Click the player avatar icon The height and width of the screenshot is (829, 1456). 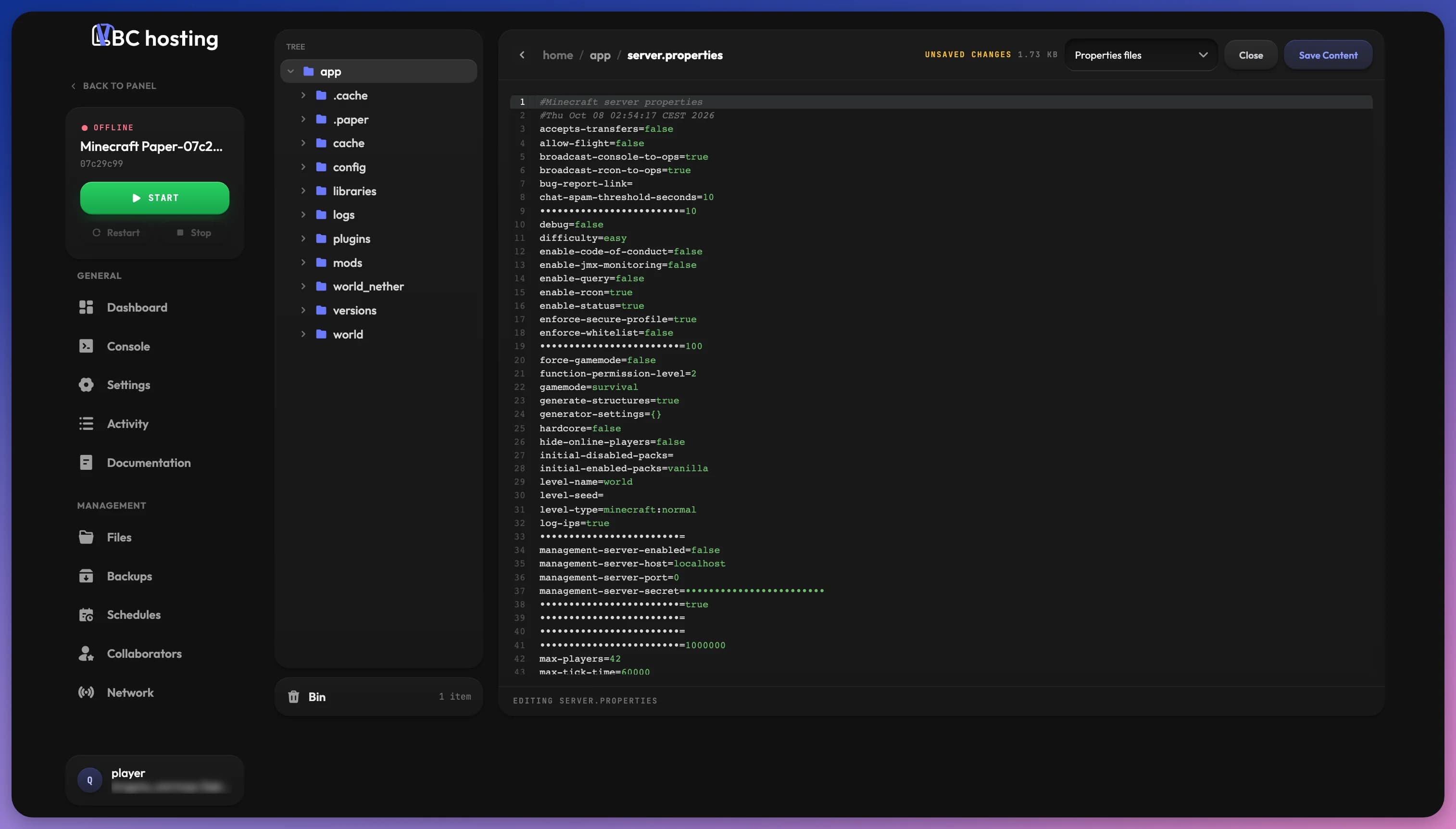[89, 780]
